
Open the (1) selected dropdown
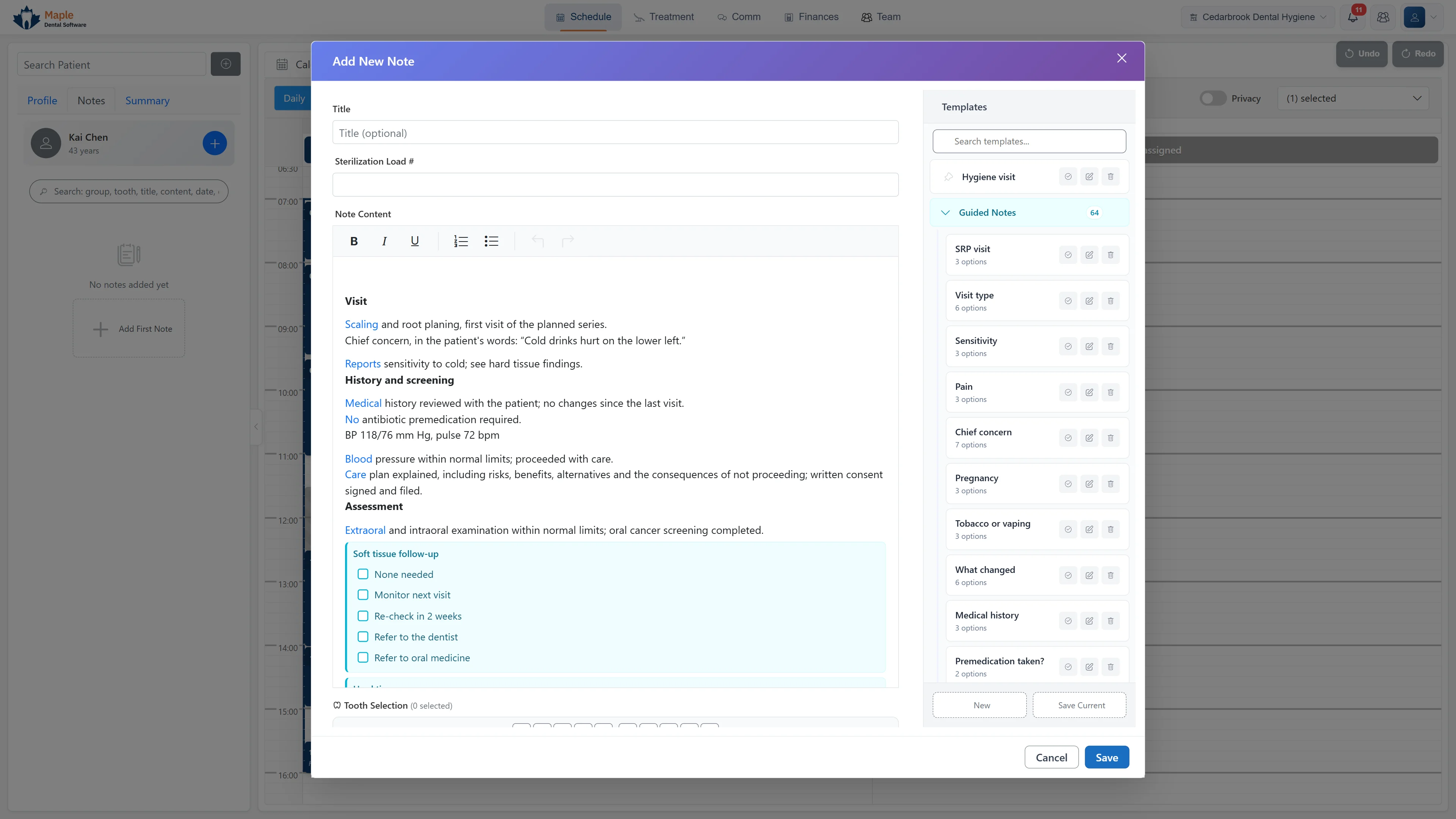pos(1352,98)
